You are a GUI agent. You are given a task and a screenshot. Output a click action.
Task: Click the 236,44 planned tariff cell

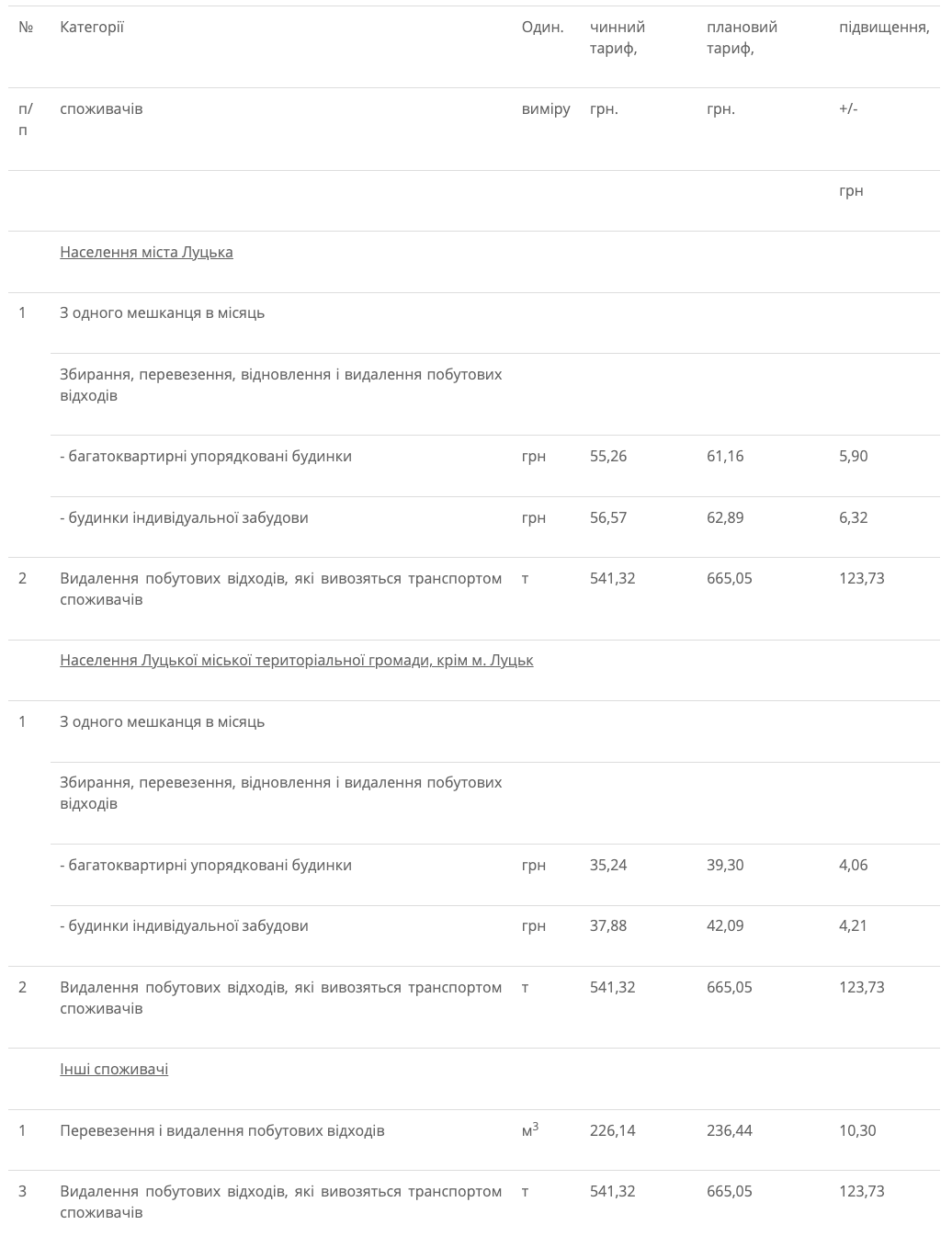click(x=730, y=1130)
